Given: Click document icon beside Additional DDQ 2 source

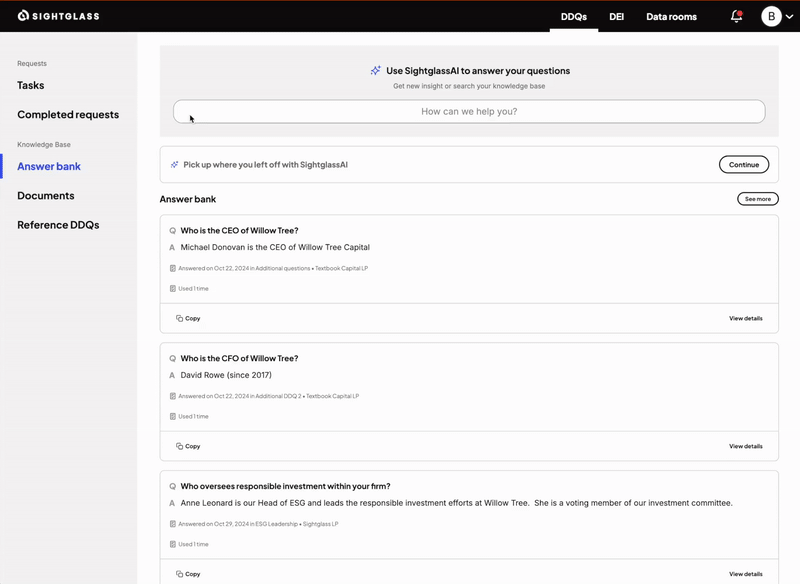Looking at the screenshot, I should [172, 396].
